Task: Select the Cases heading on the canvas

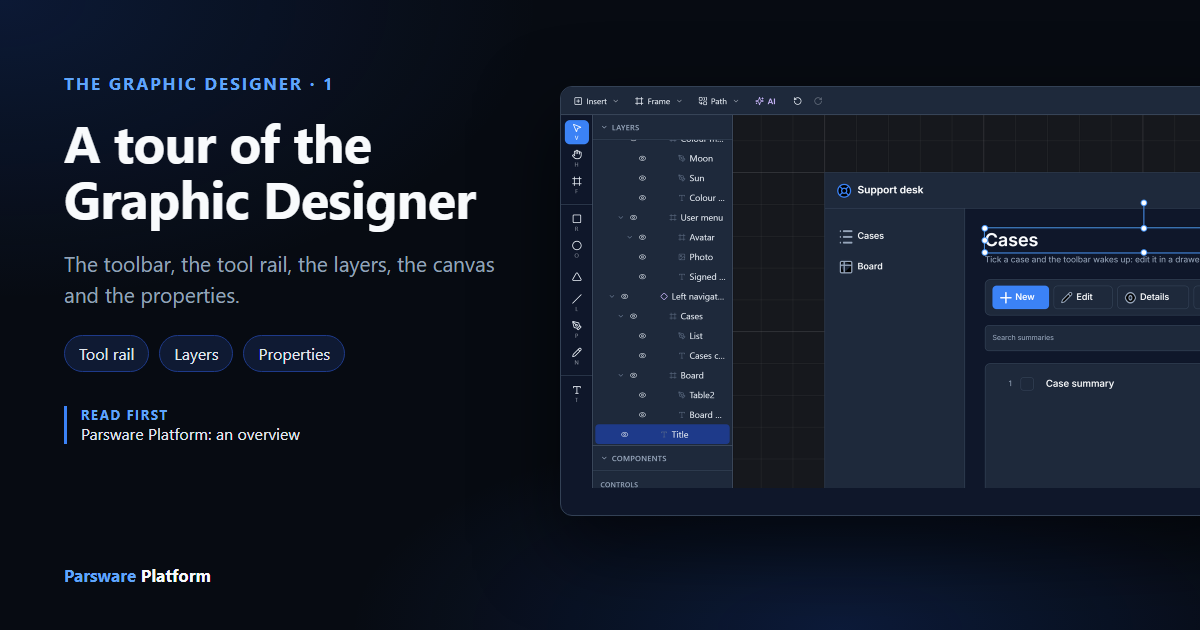Action: [1011, 240]
